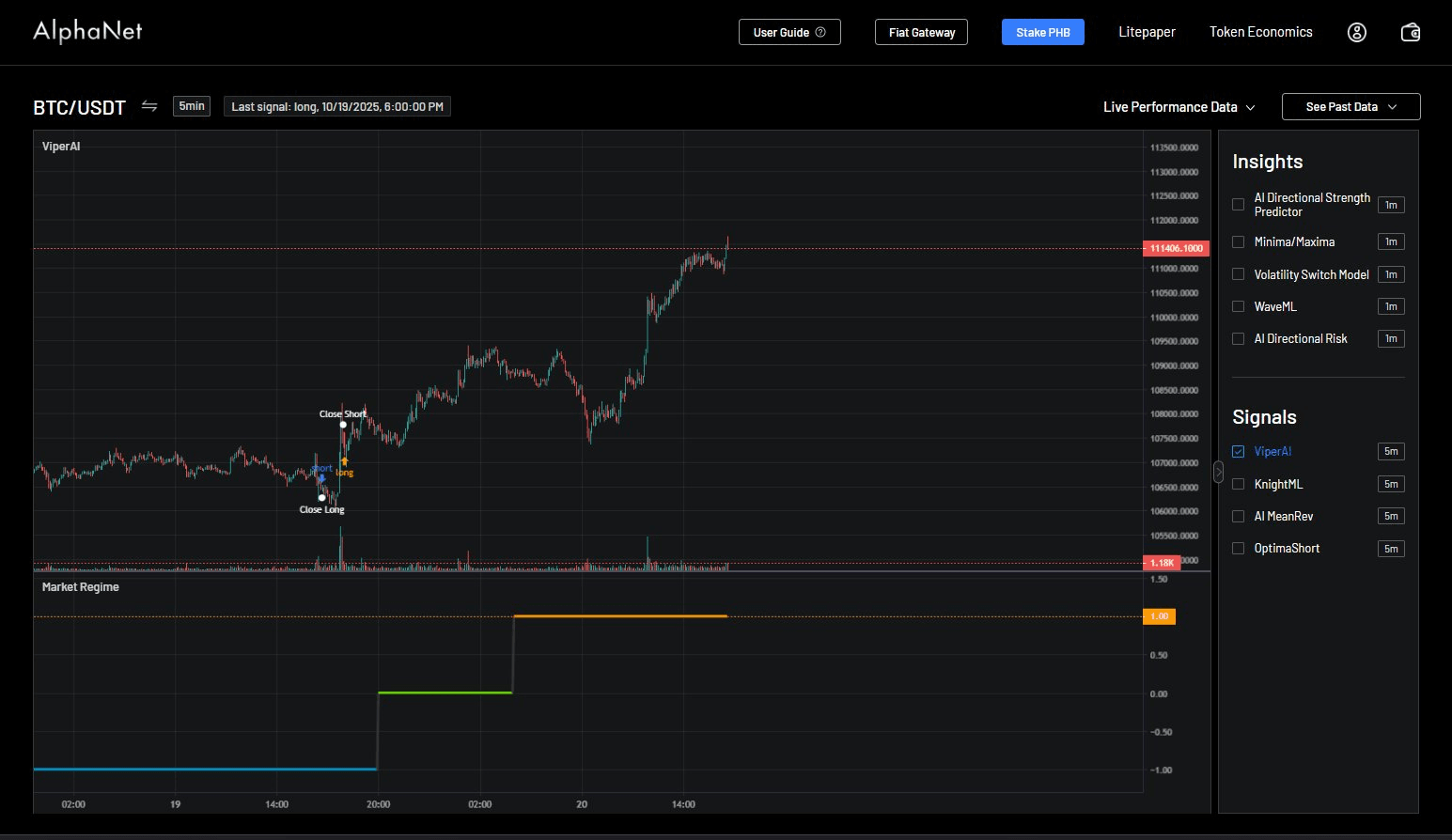Open 1m timeframe for Minima/Maxima
The image size is (1452, 840).
1391,241
